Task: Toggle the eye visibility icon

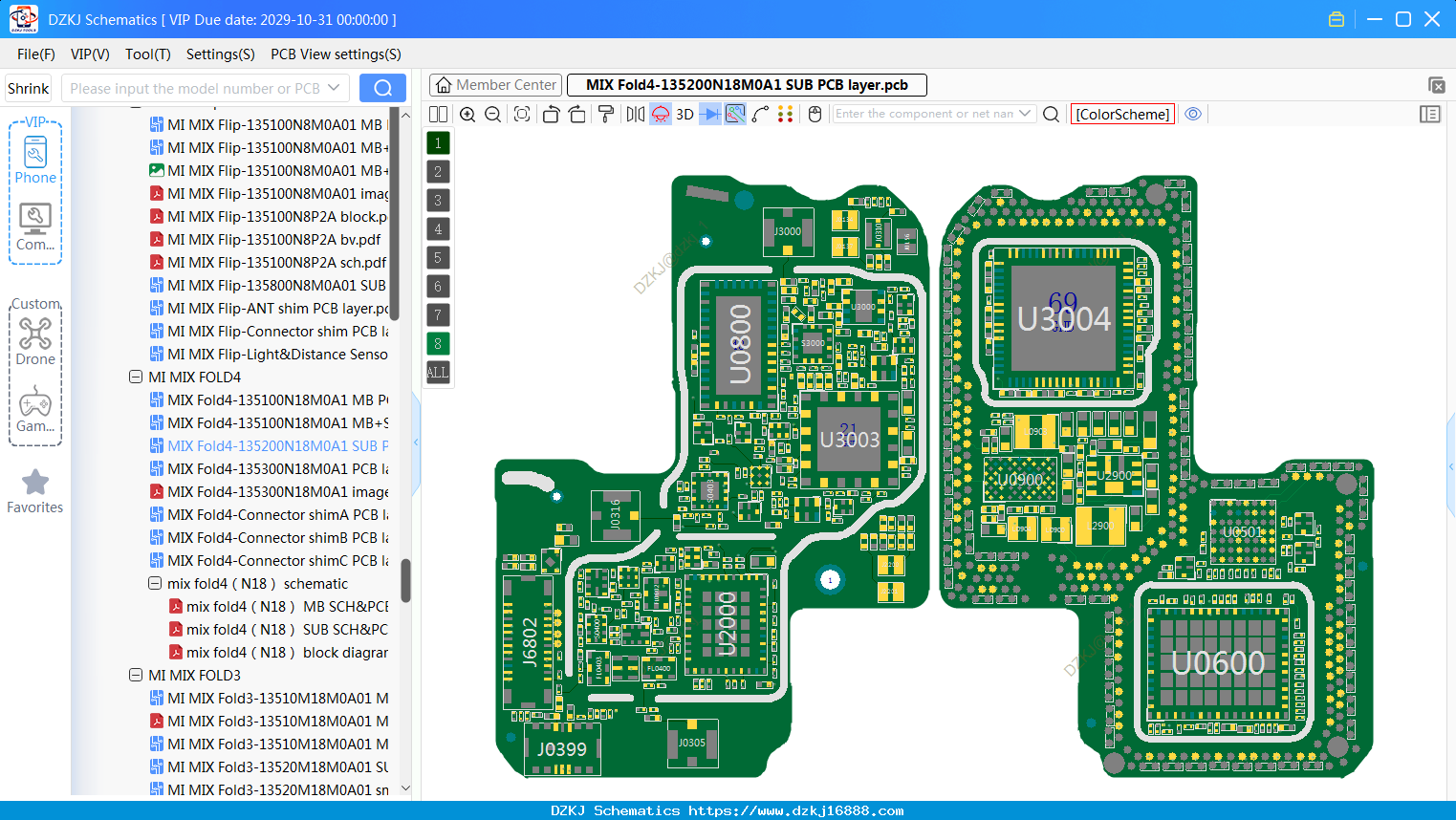Action: click(1193, 114)
